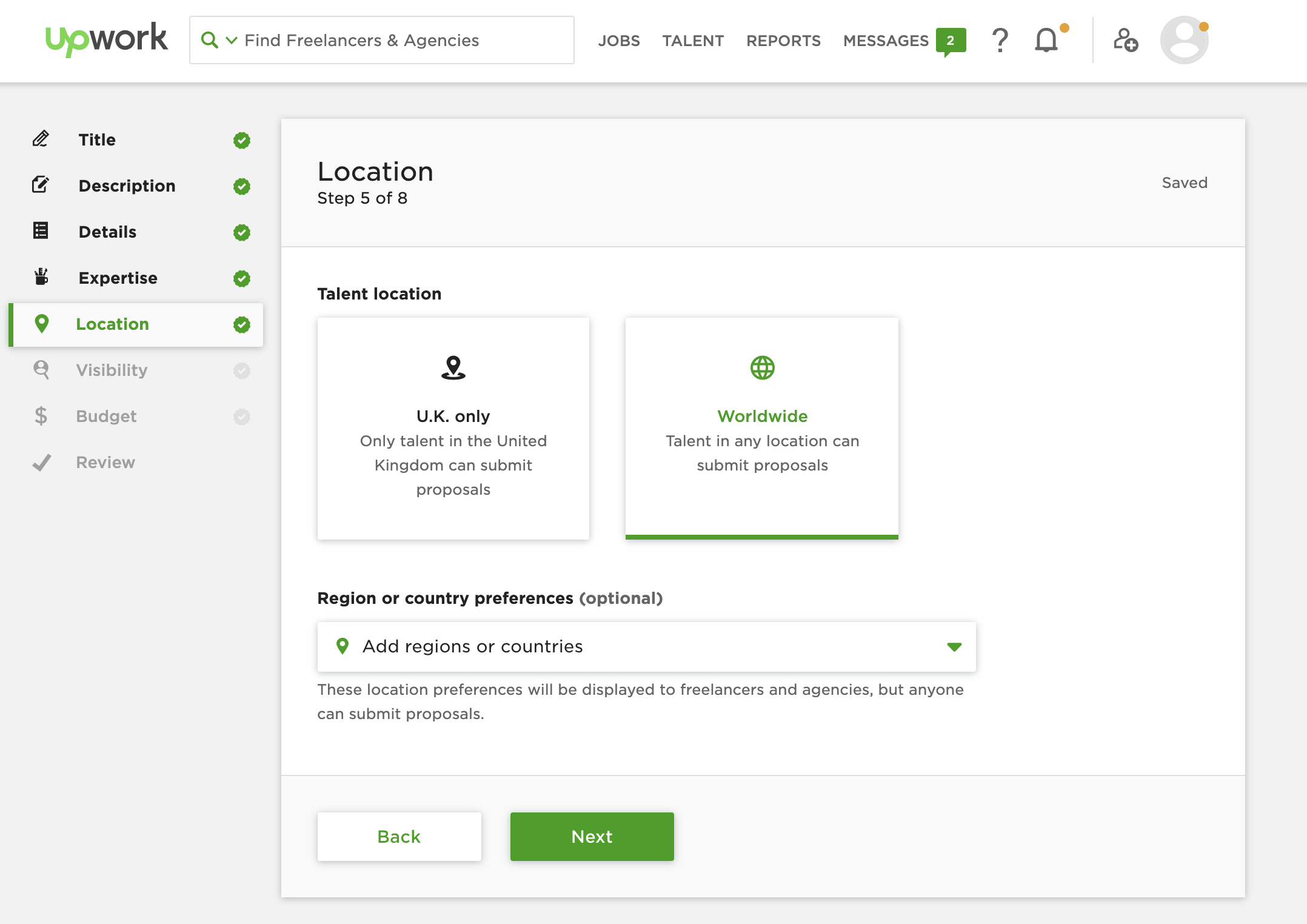Expand the search type chevron dropdown

[x=232, y=41]
